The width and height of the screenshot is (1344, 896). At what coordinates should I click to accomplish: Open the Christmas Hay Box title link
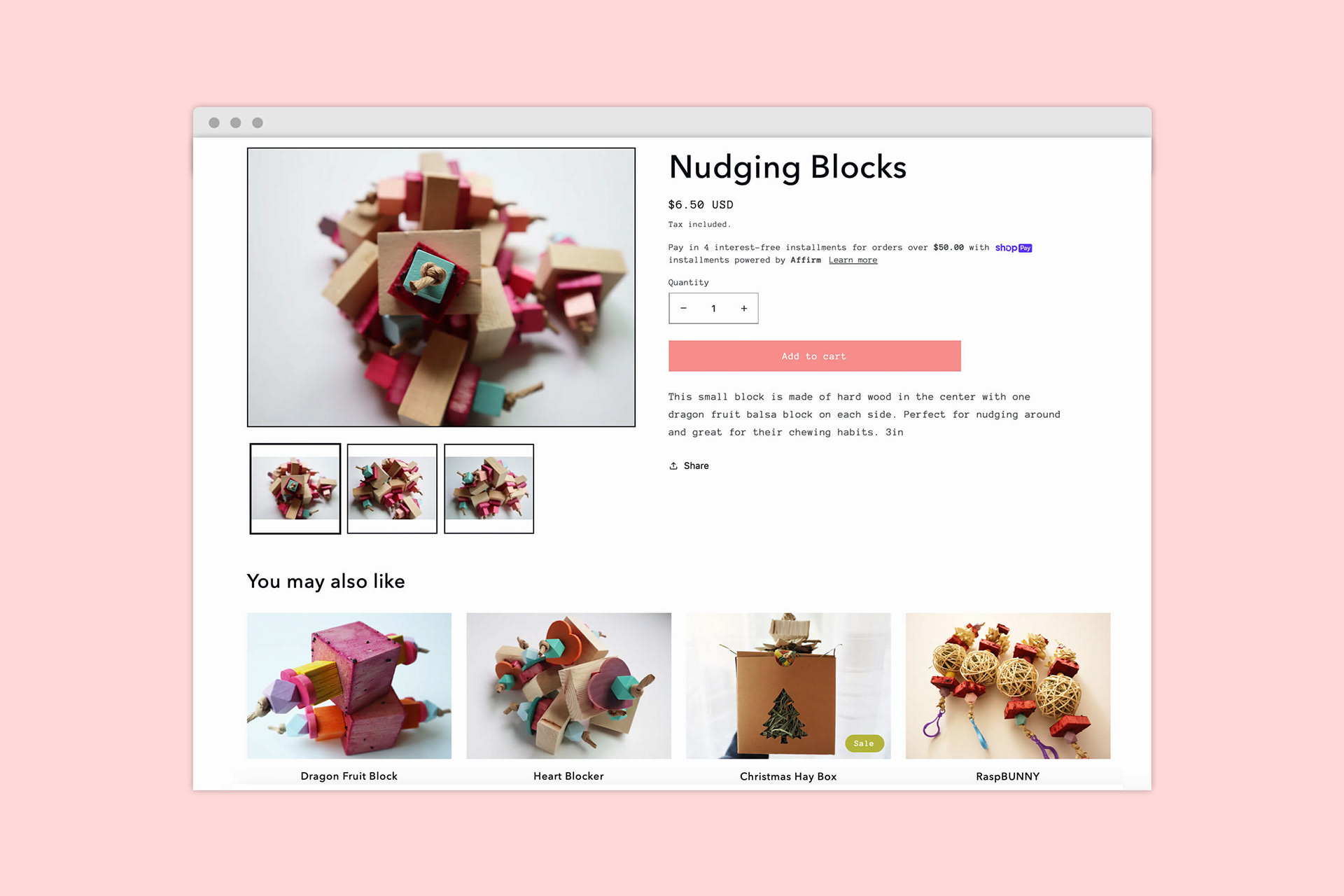point(788,776)
